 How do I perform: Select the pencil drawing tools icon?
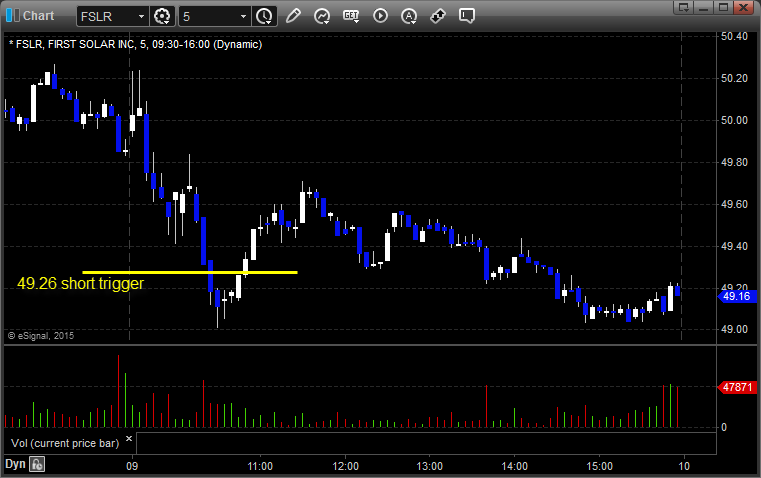tap(293, 16)
